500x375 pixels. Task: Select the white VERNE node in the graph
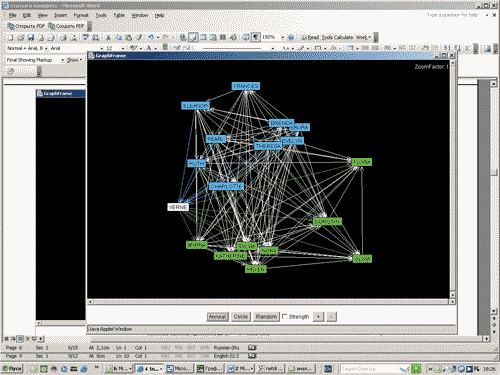[178, 207]
